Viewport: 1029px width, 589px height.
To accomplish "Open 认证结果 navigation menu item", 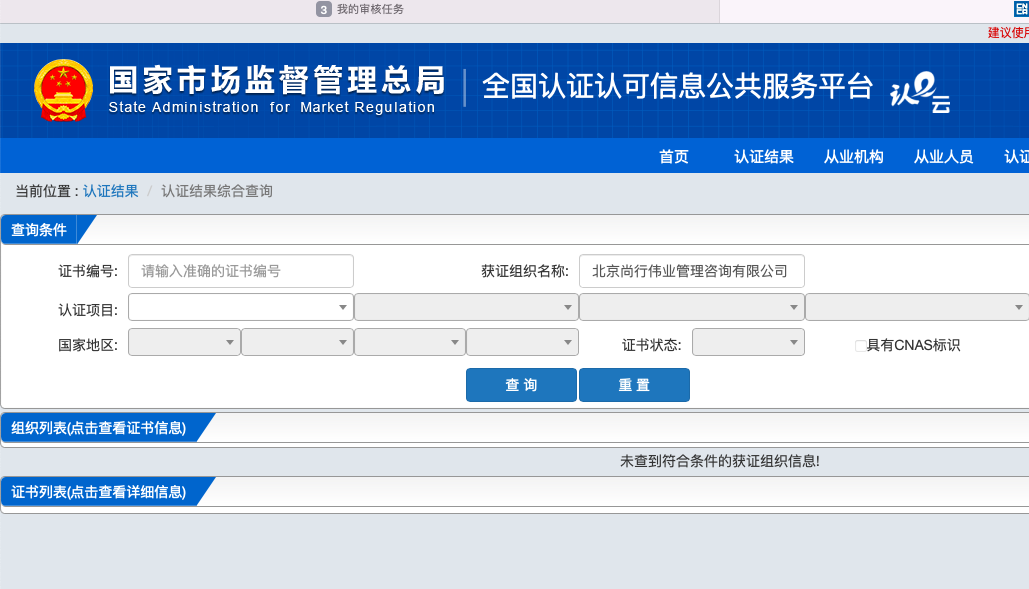I will (x=764, y=157).
